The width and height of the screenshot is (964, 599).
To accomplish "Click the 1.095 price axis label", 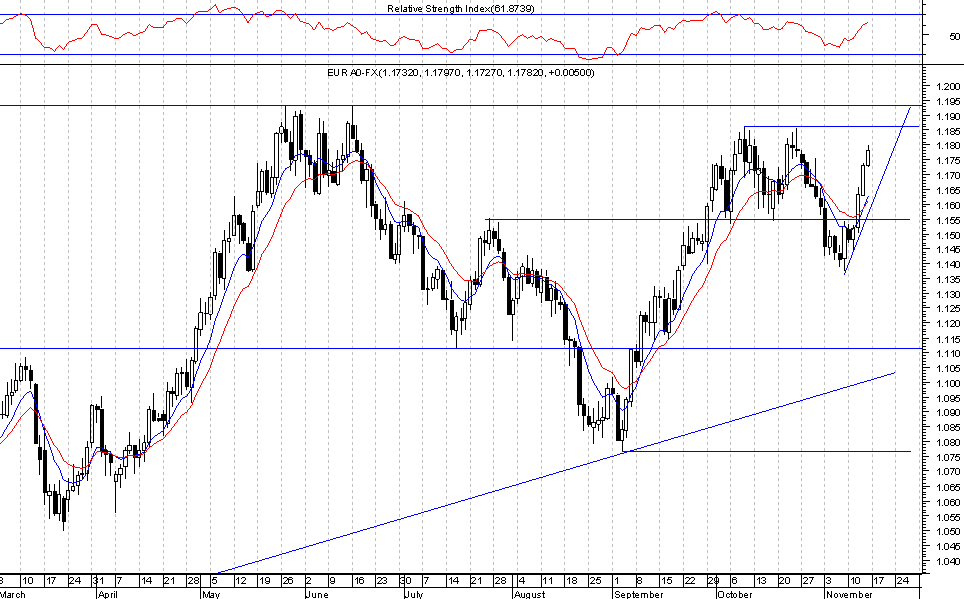I will 948,398.
